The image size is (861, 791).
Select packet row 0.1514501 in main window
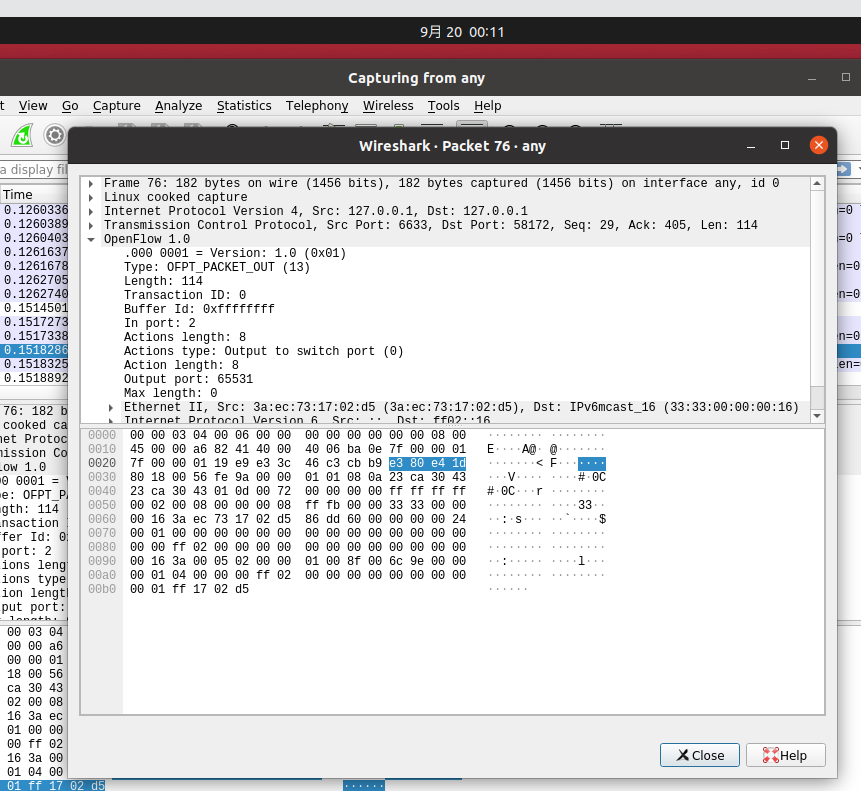34,308
